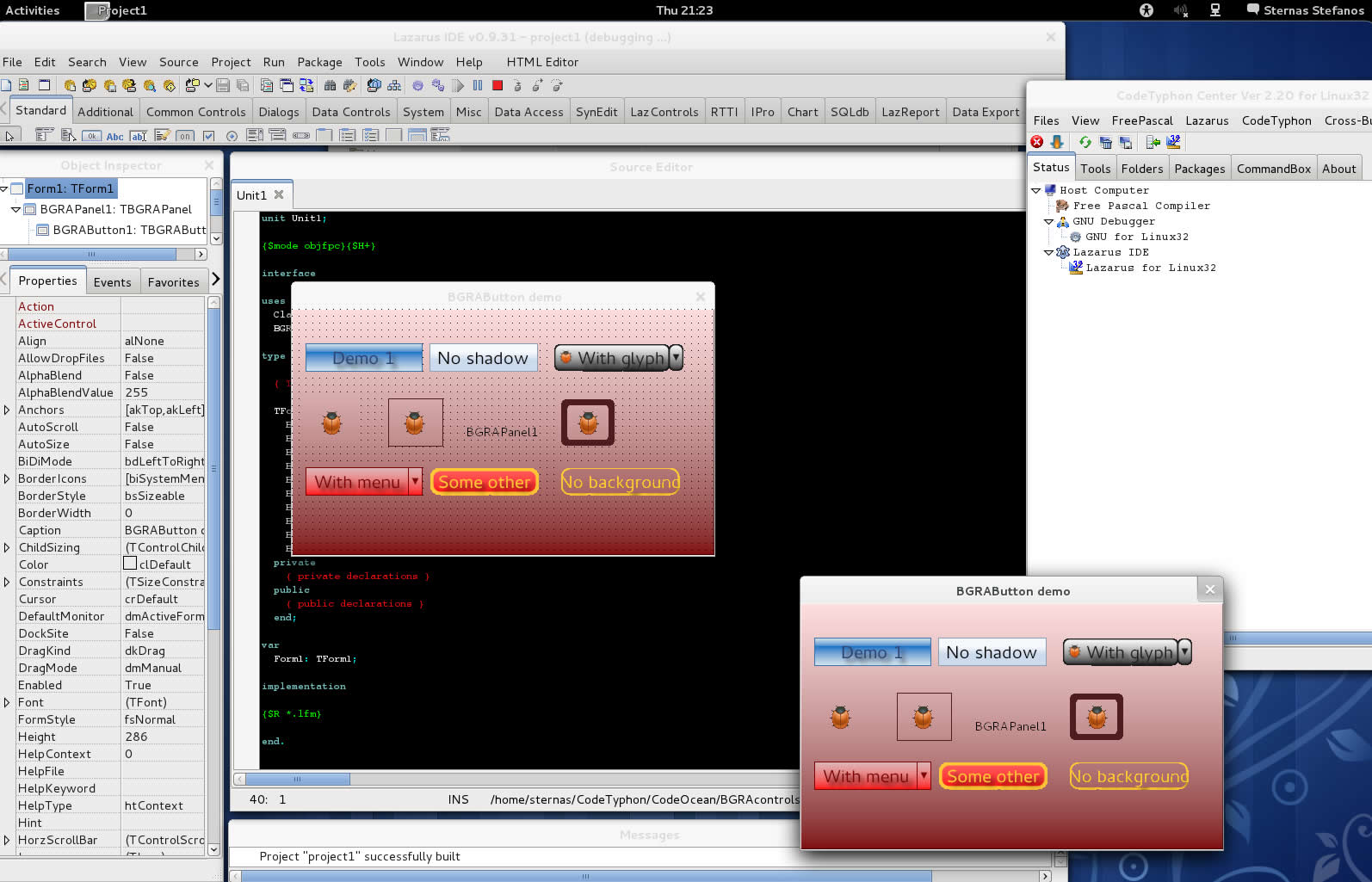Collapse Host Computer node in CodeTyphon Center
The image size is (1372, 882).
(x=1036, y=190)
